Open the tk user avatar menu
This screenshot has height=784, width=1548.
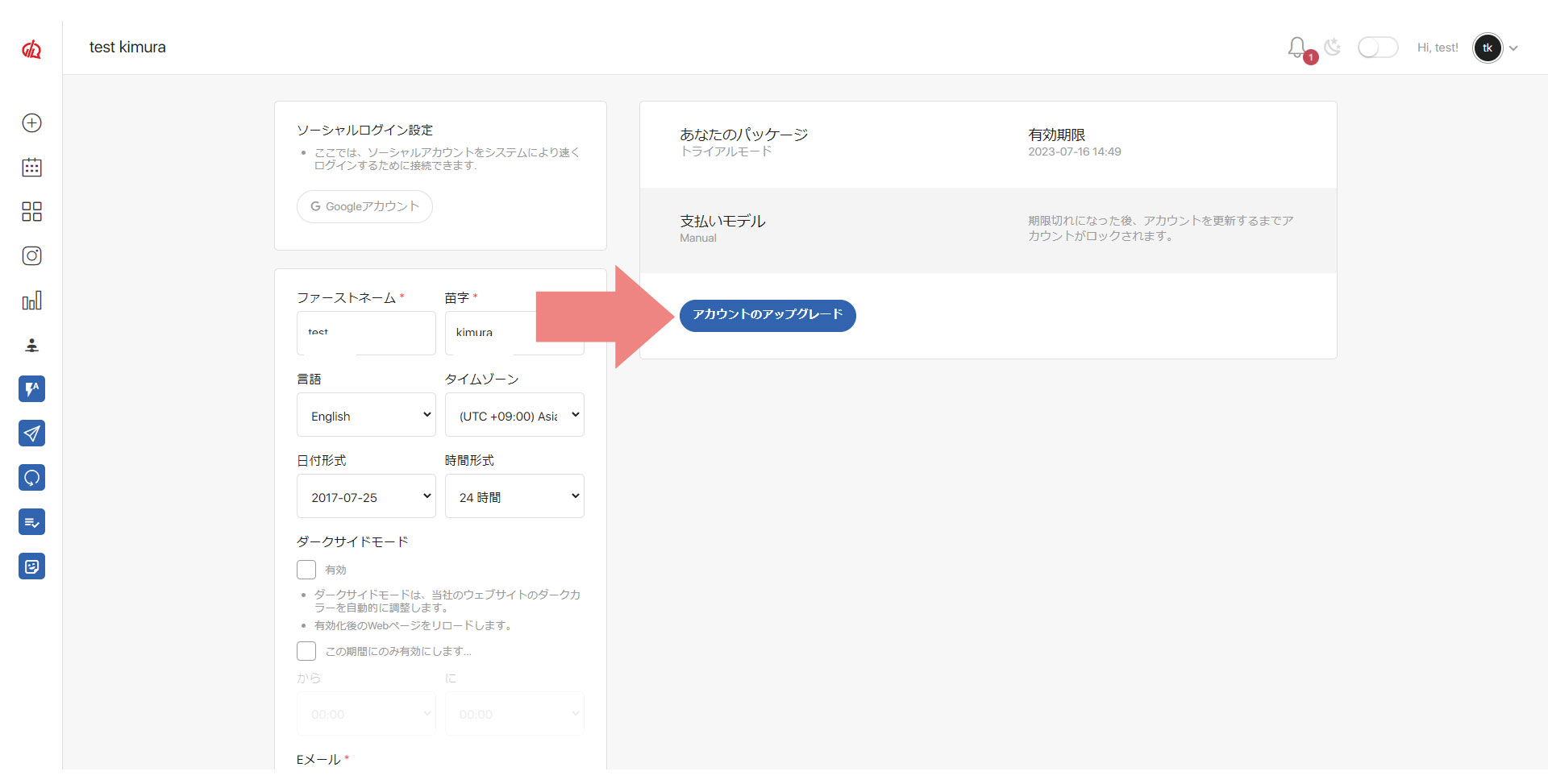tap(1488, 48)
